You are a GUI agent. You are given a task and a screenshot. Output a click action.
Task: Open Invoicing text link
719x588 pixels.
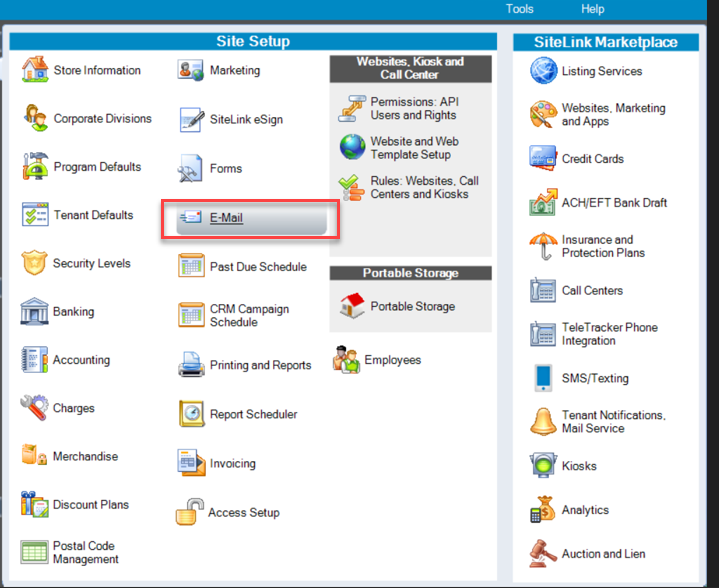click(232, 463)
